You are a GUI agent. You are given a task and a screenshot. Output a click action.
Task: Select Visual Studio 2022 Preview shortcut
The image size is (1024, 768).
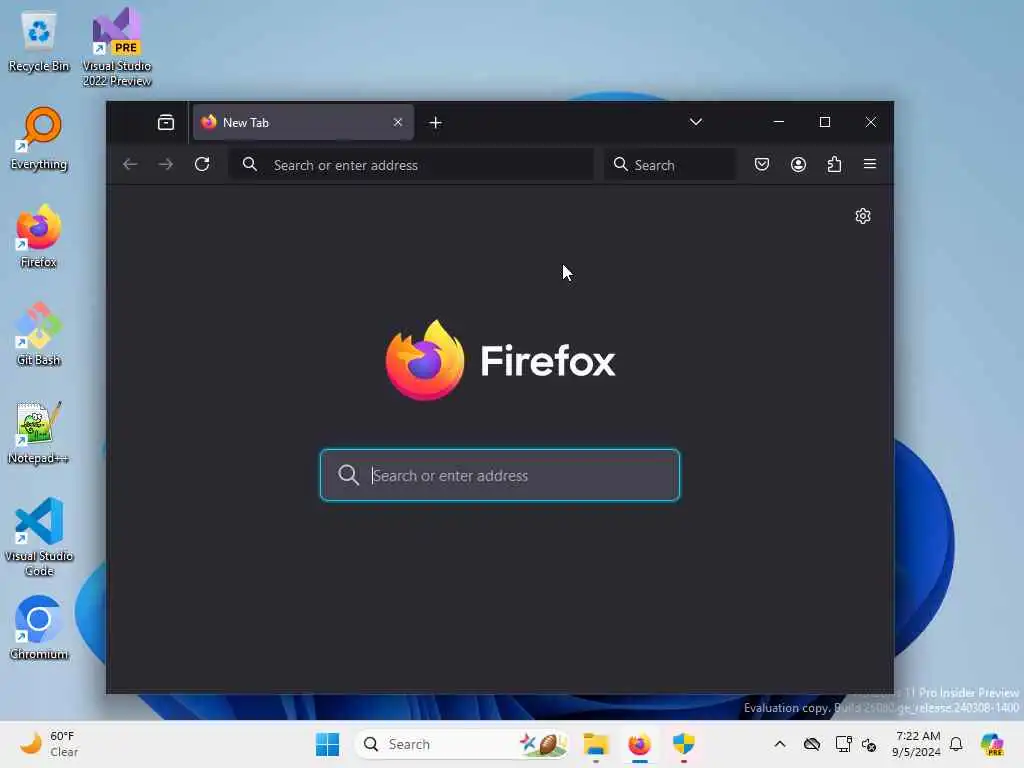pos(117,47)
